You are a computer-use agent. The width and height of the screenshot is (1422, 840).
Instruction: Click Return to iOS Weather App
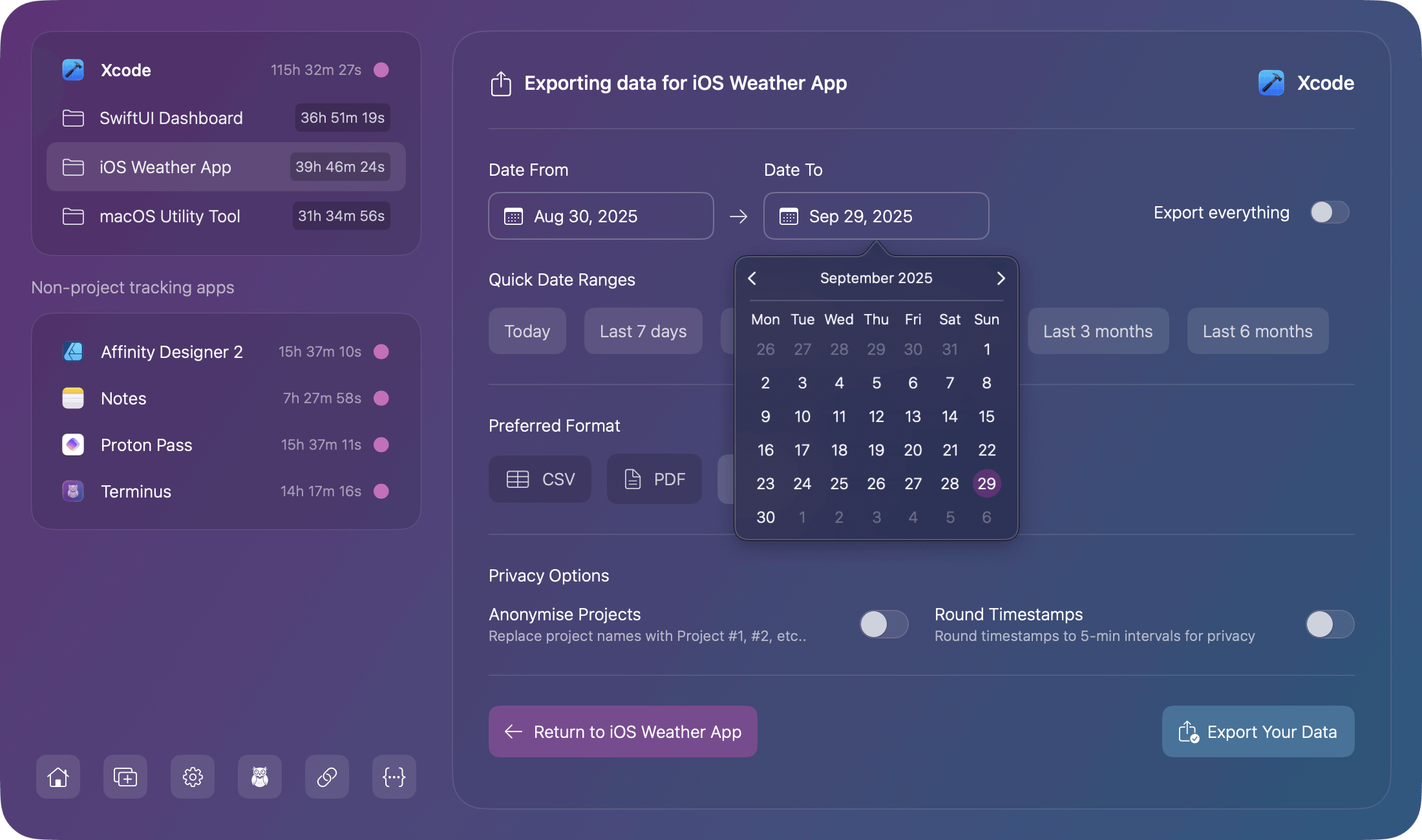point(622,731)
